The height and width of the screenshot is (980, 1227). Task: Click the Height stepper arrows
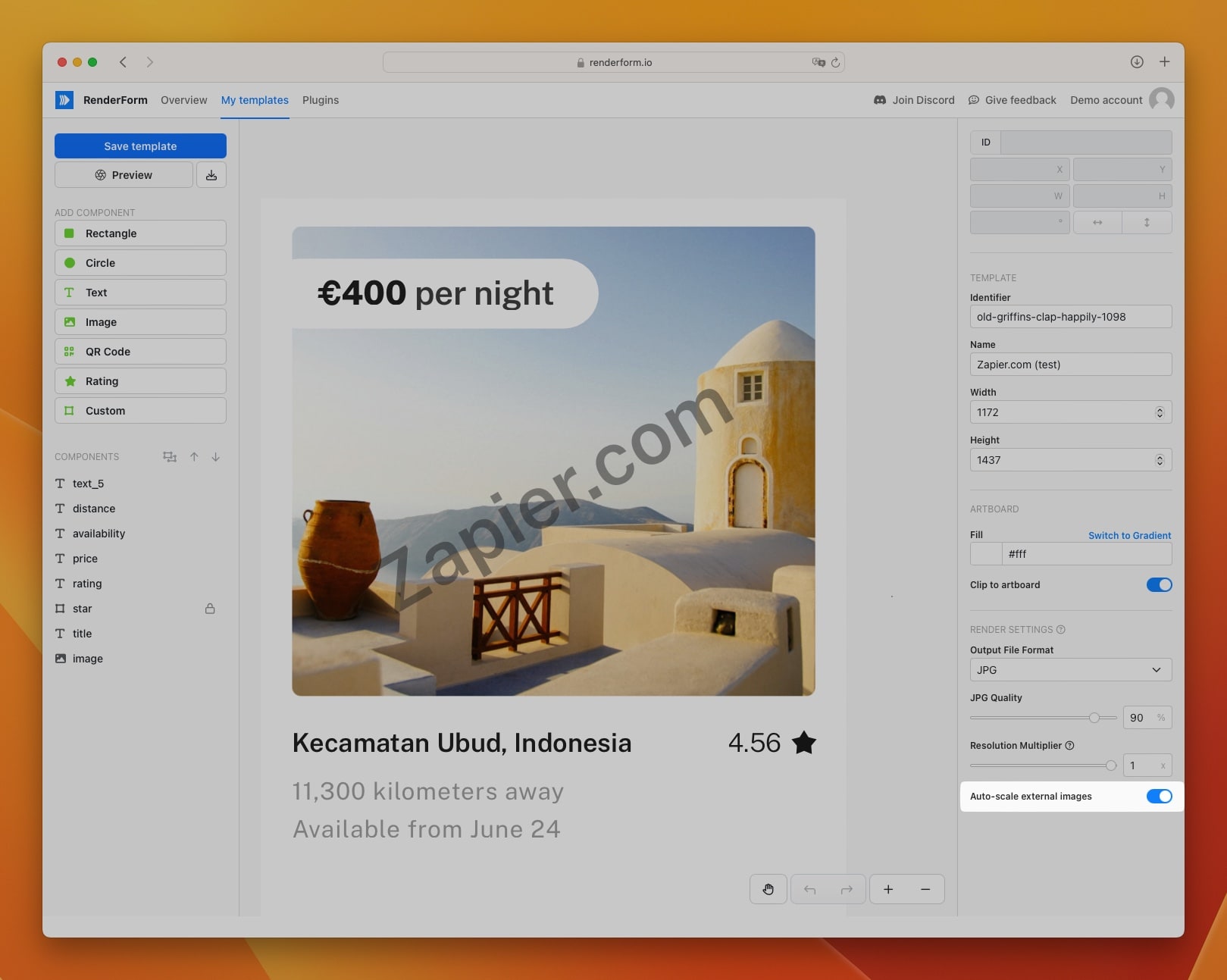[1160, 460]
